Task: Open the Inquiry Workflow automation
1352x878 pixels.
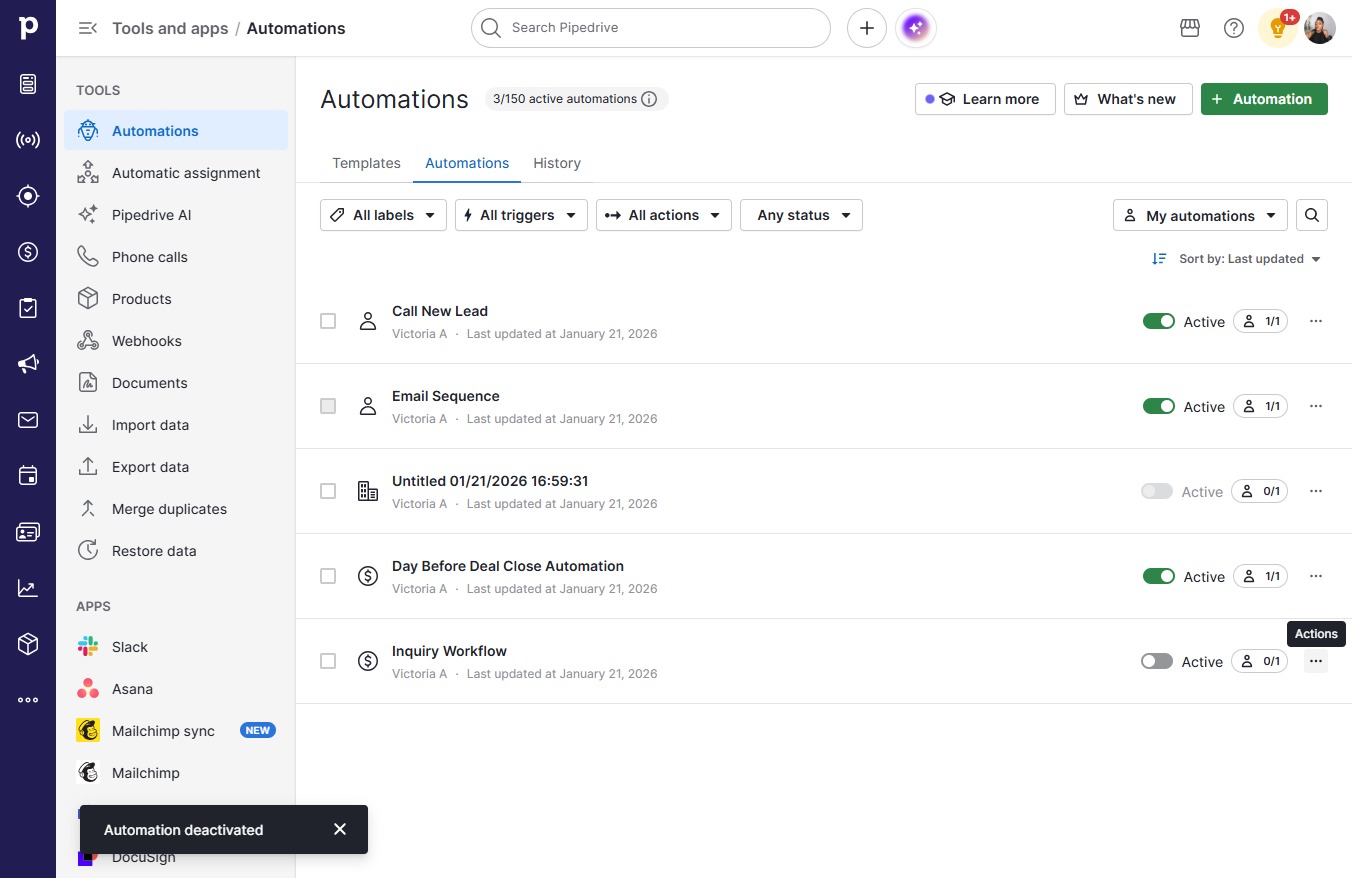Action: click(x=449, y=651)
